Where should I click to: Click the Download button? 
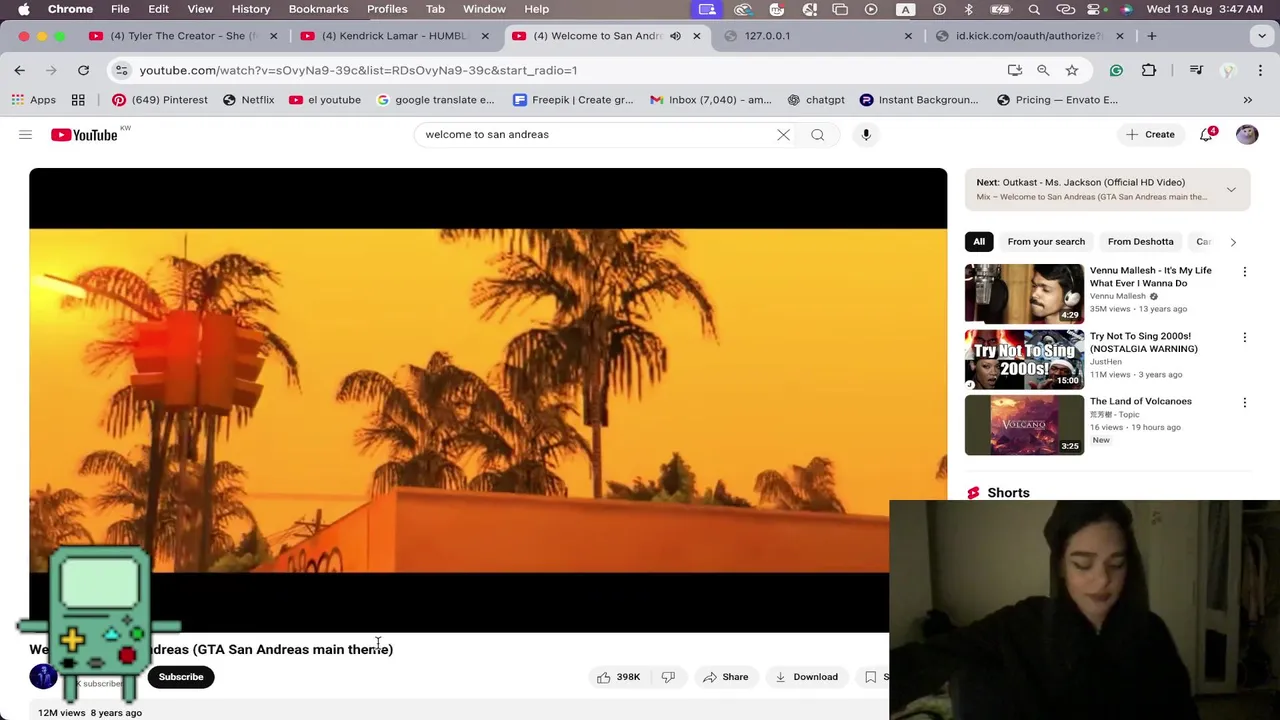coord(806,677)
